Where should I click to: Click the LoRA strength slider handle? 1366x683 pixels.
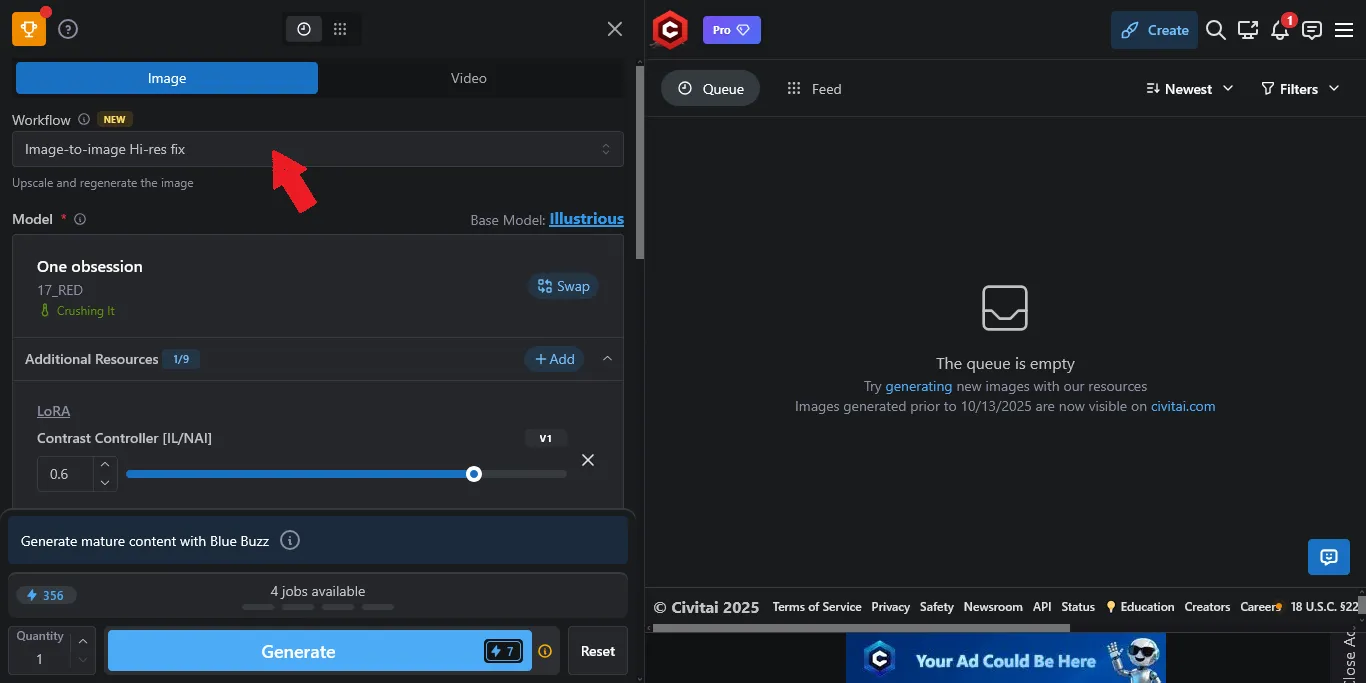tap(474, 474)
